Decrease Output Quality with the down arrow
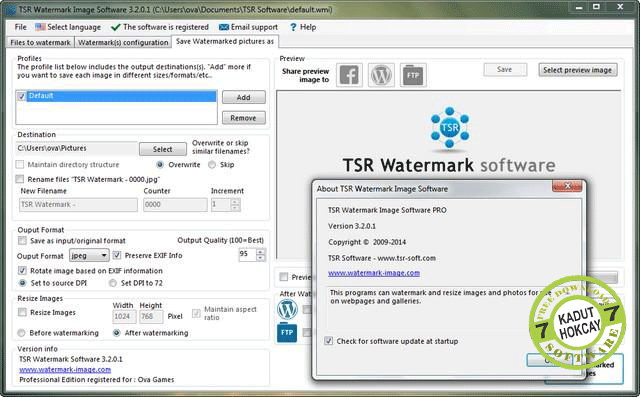Viewport: 640px width, 397px height. (x=260, y=258)
